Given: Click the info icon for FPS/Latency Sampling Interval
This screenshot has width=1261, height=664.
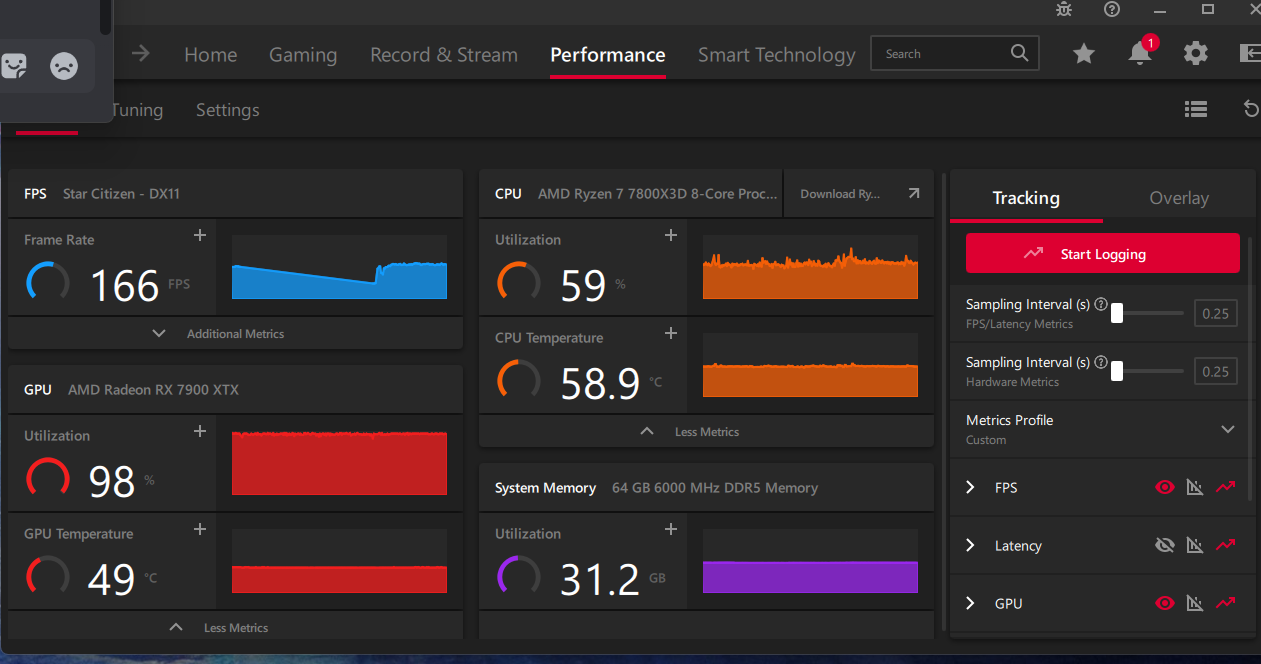Looking at the screenshot, I should tap(1101, 304).
